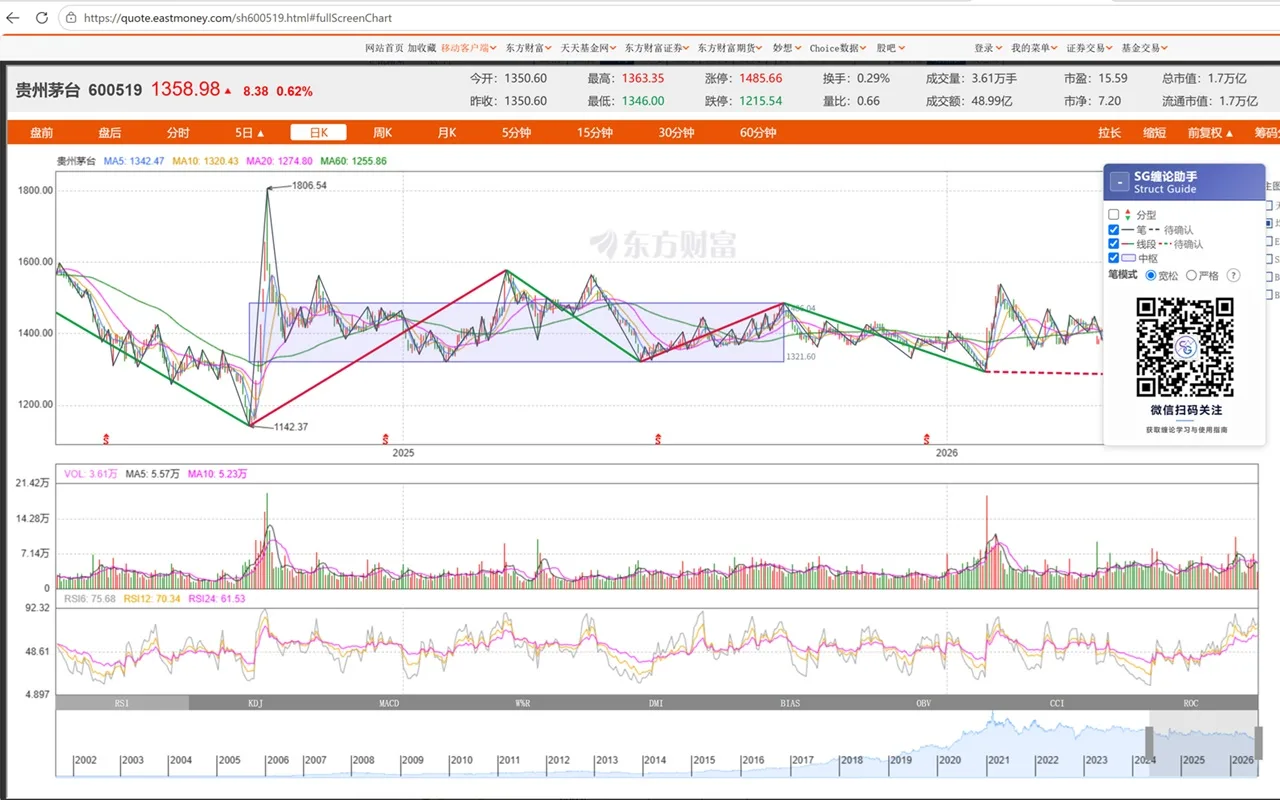Switch to the 周K chart tab

point(382,133)
